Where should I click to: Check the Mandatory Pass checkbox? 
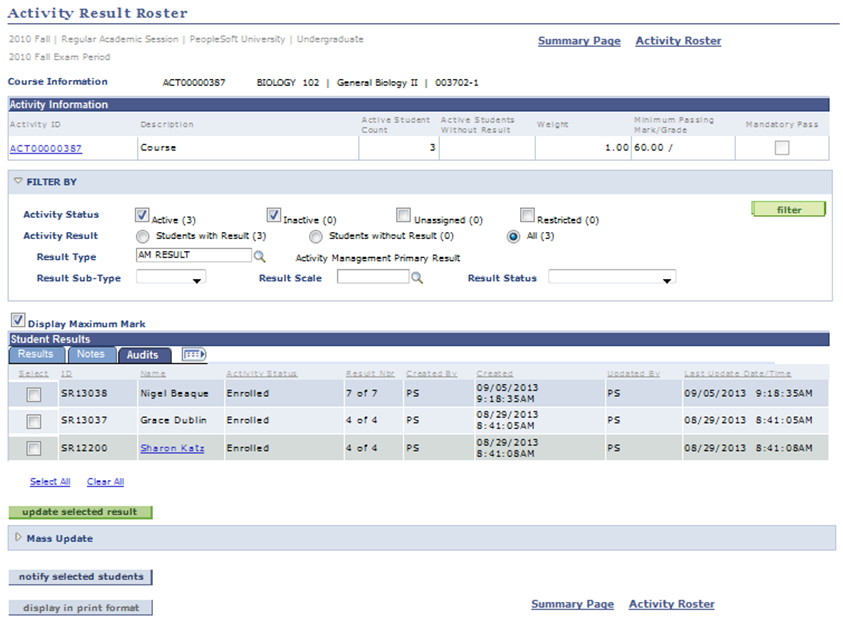coord(783,146)
